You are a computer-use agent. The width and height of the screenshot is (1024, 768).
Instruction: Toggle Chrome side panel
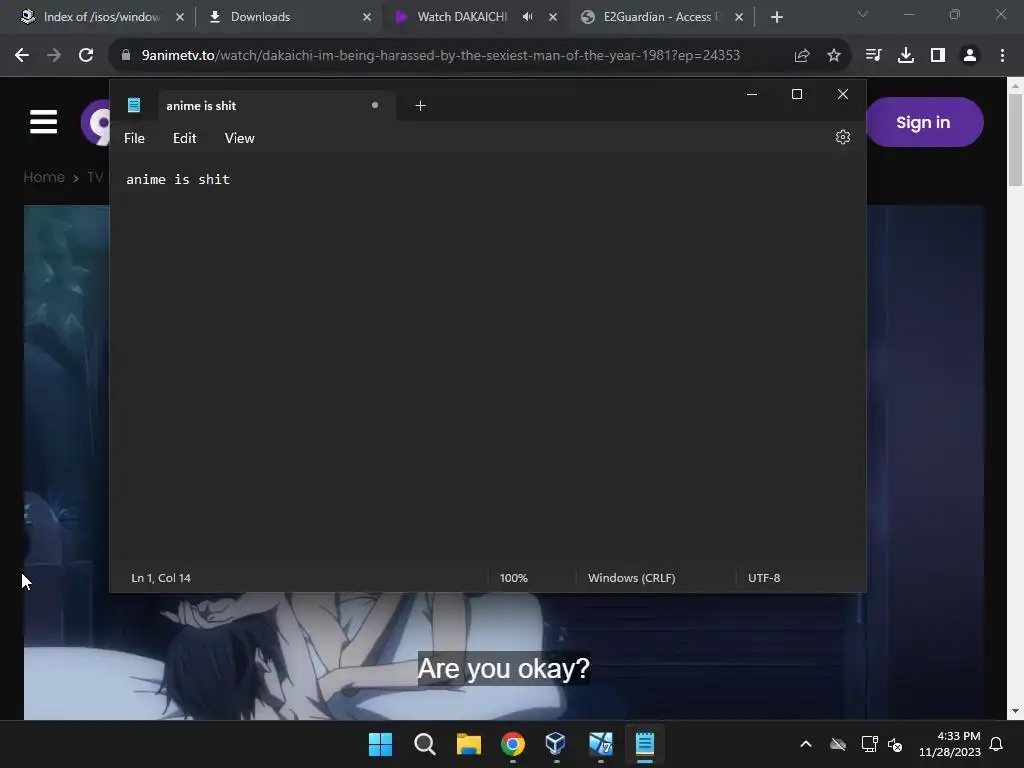pos(938,56)
